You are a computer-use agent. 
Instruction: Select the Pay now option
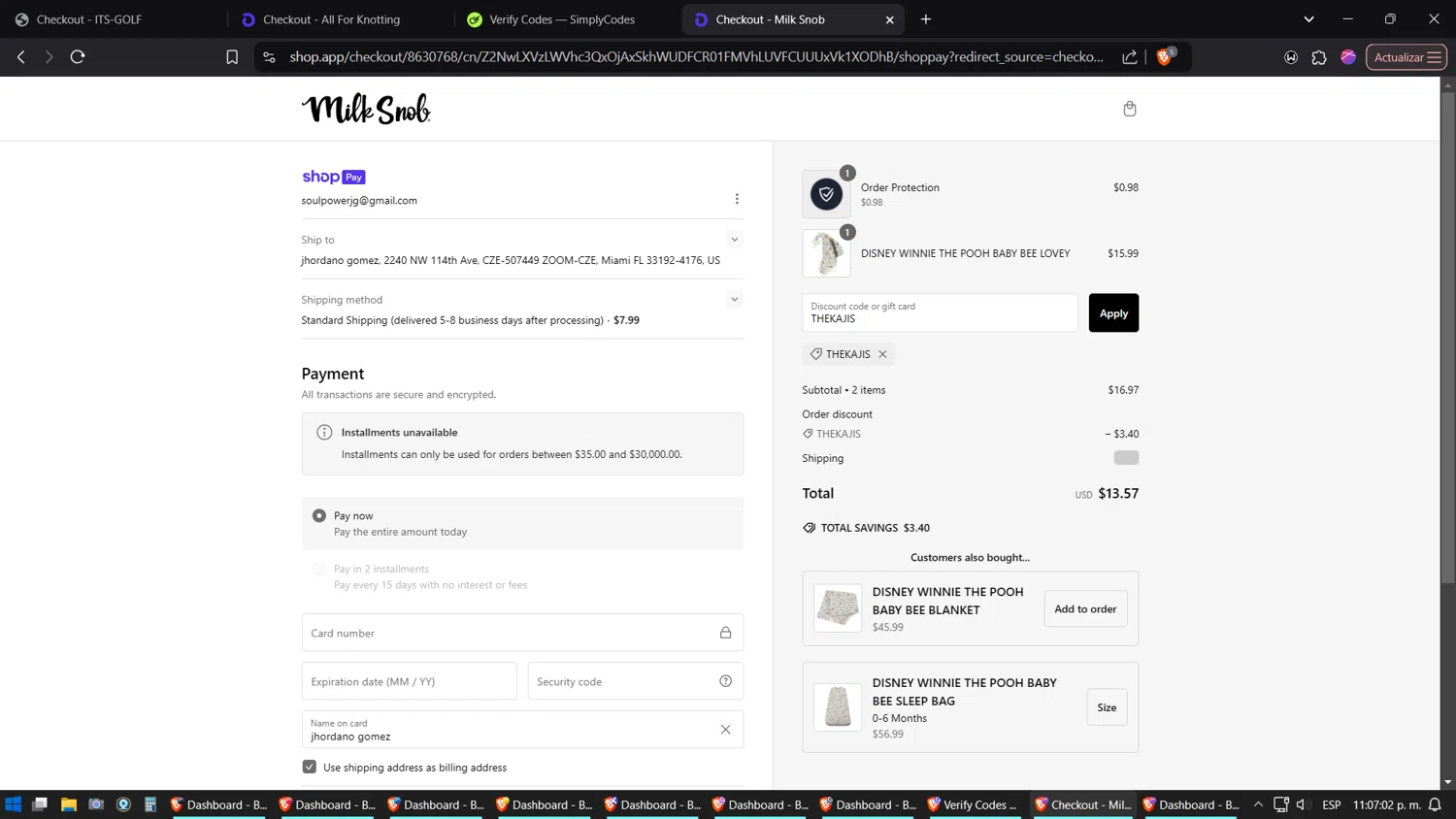pos(319,515)
